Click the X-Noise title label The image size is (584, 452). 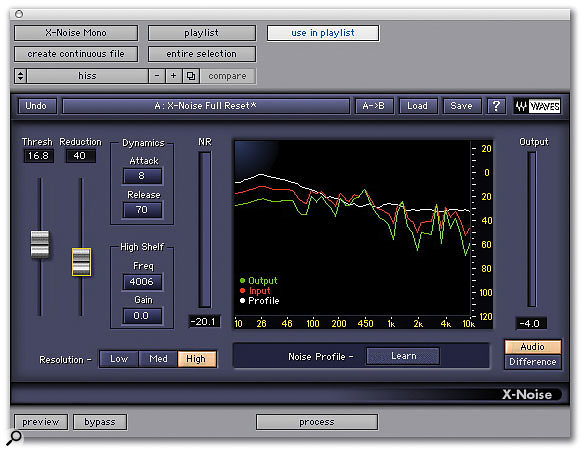[x=527, y=394]
